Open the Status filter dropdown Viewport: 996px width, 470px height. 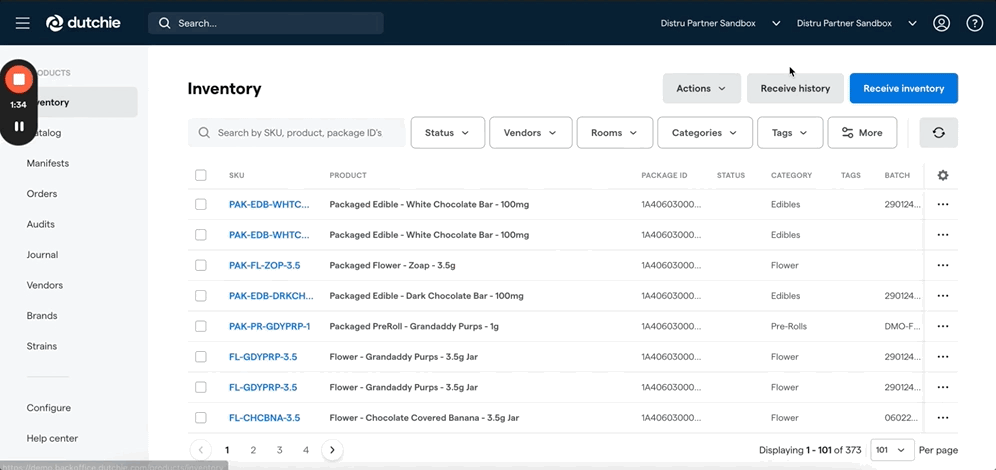tap(447, 133)
